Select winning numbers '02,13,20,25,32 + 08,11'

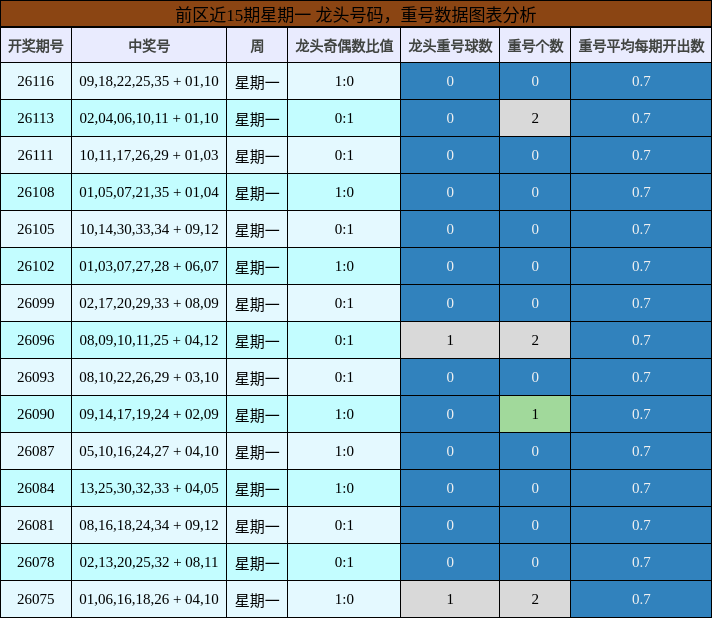[x=149, y=562]
